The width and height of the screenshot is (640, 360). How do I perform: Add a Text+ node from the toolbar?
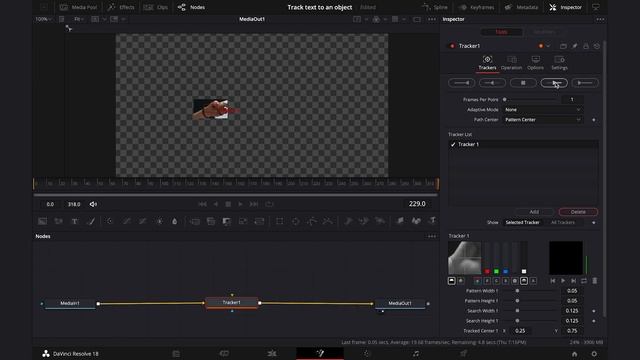pyautogui.click(x=75, y=221)
